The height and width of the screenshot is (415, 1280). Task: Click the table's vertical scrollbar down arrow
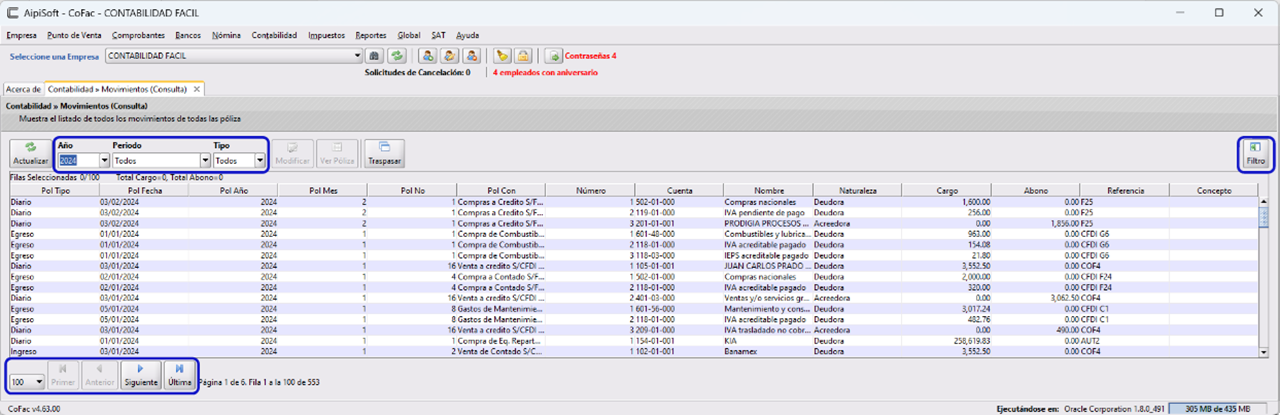[x=1264, y=352]
